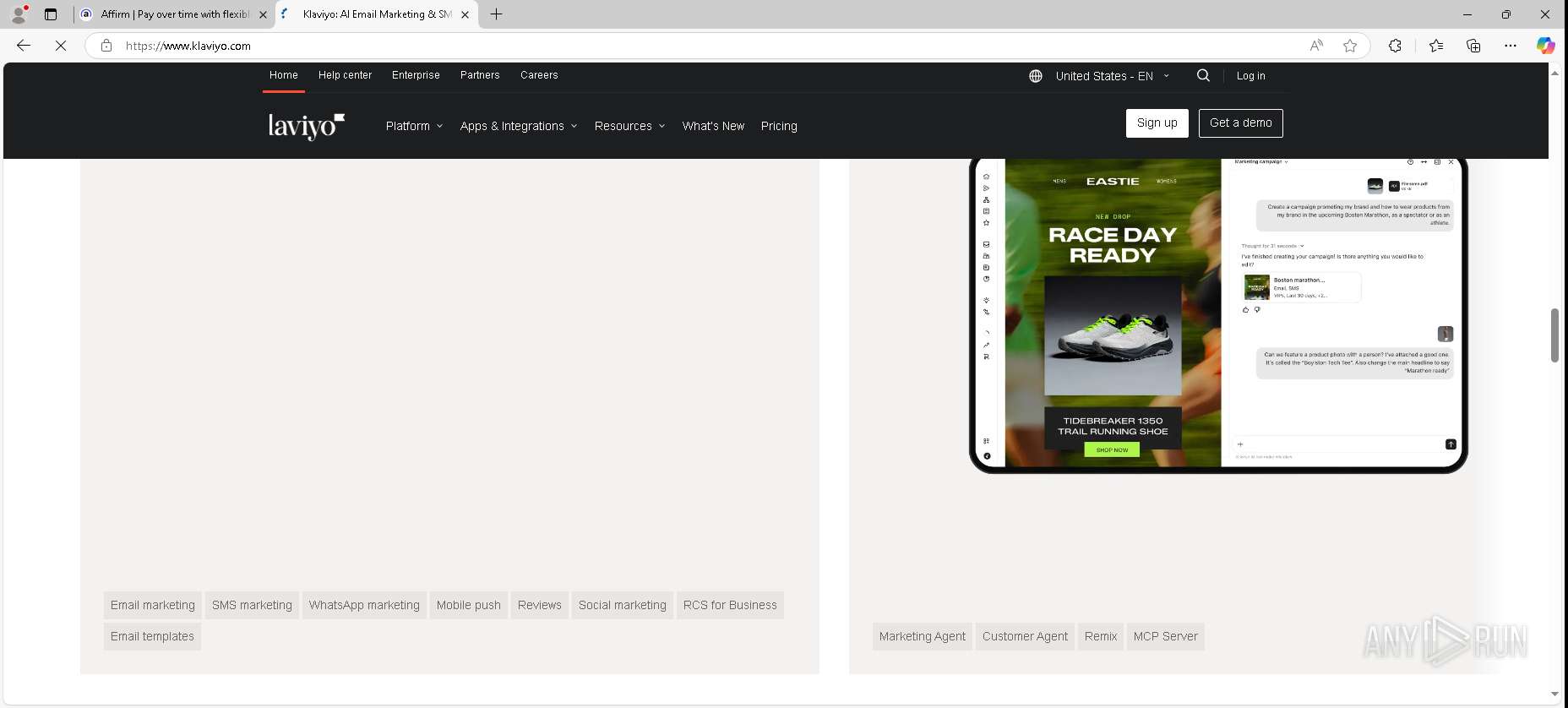Click the SHOP NOW button in preview
Screen dimensions: 1568x708
point(1112,450)
